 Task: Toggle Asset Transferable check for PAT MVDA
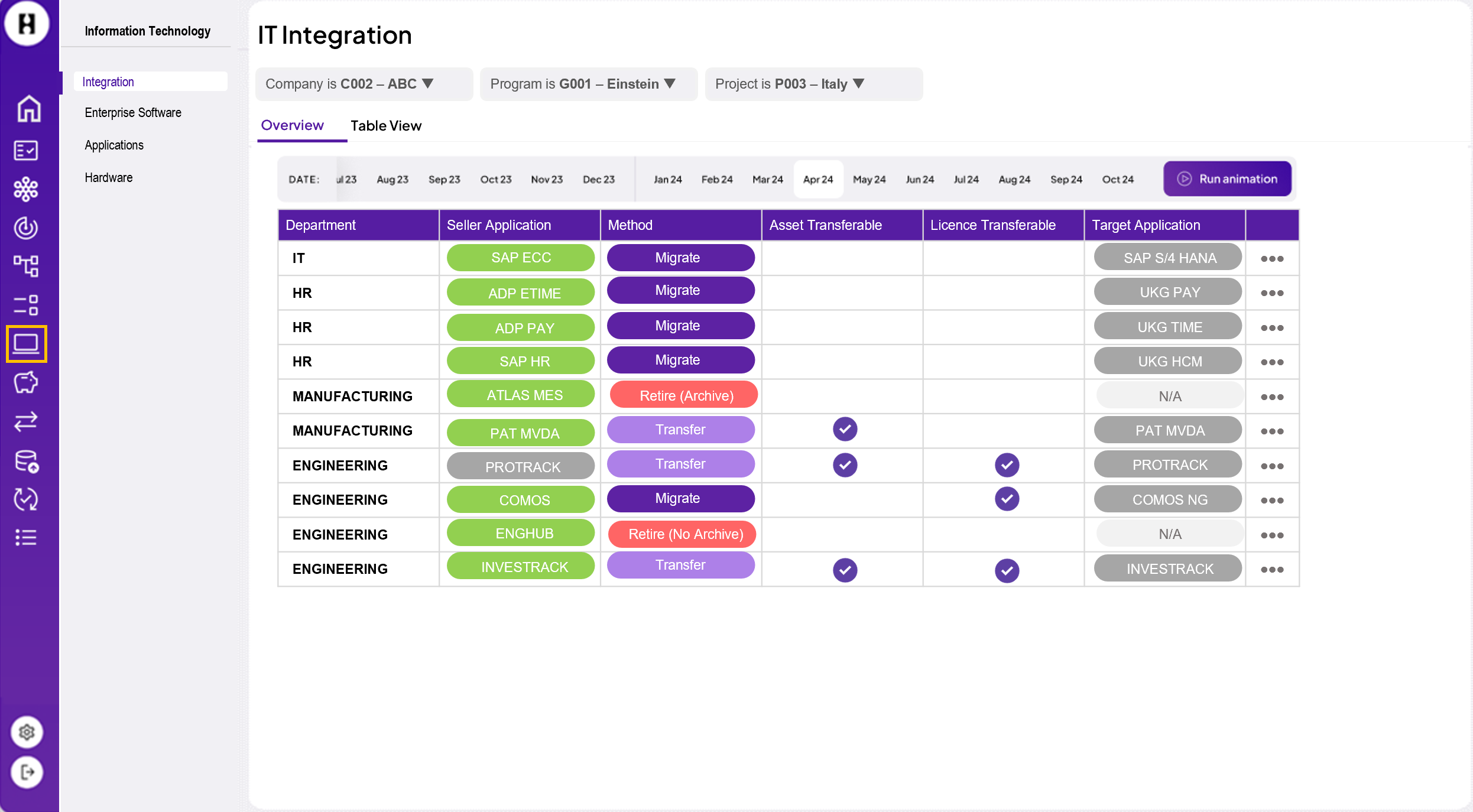click(x=845, y=430)
